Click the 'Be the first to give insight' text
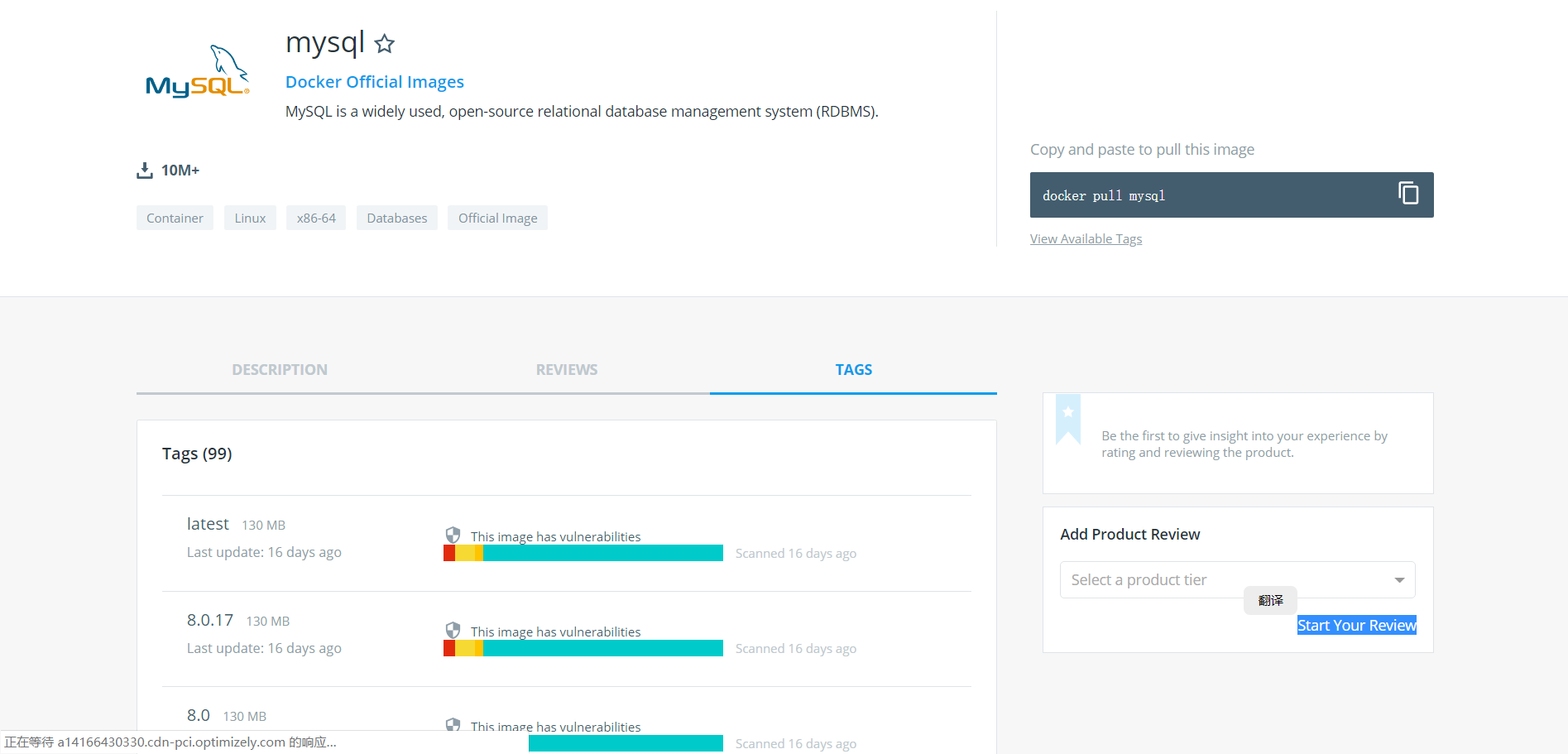Image resolution: width=1568 pixels, height=754 pixels. (x=1244, y=444)
